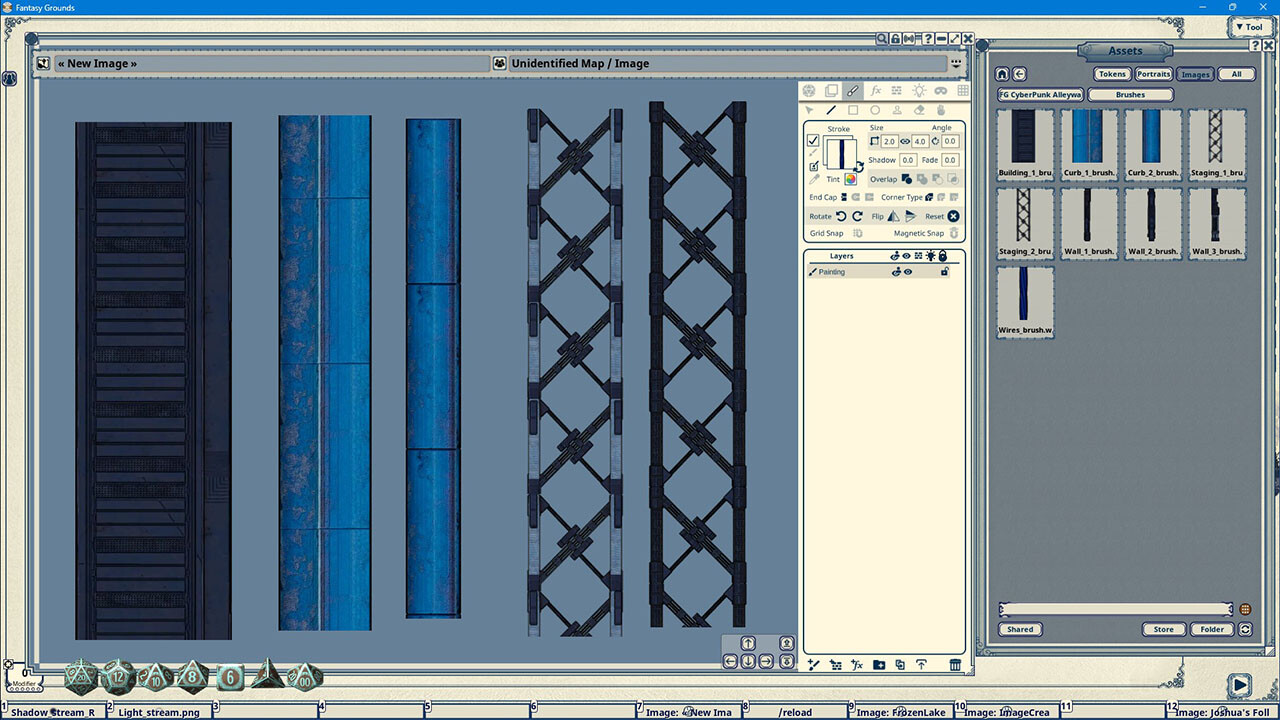Screen dimensions: 1280x720
Task: Open the effects (fx) toolbar panel
Action: coord(878,91)
